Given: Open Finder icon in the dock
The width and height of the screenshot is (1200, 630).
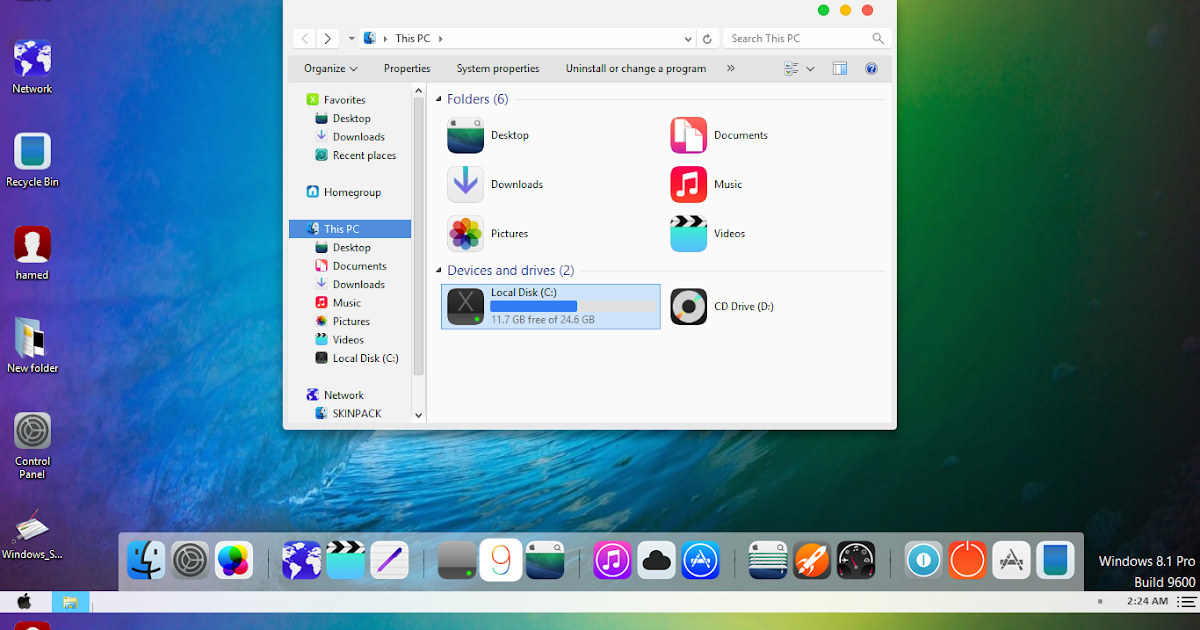Looking at the screenshot, I should coord(146,560).
